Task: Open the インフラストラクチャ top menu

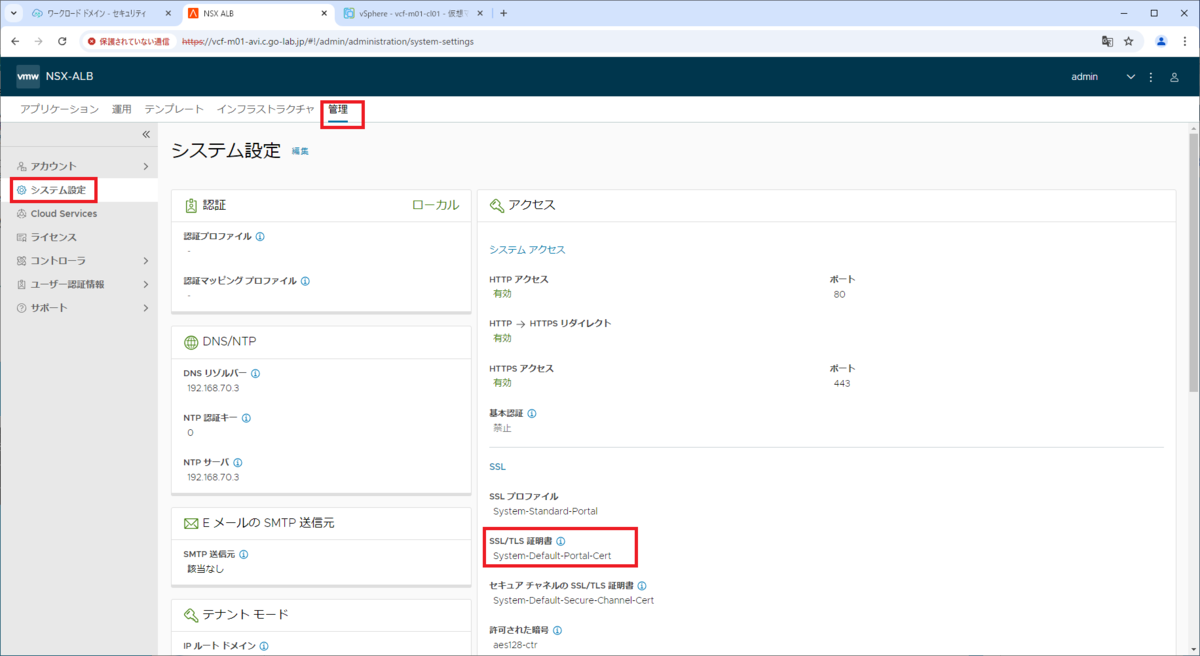Action: [x=266, y=109]
